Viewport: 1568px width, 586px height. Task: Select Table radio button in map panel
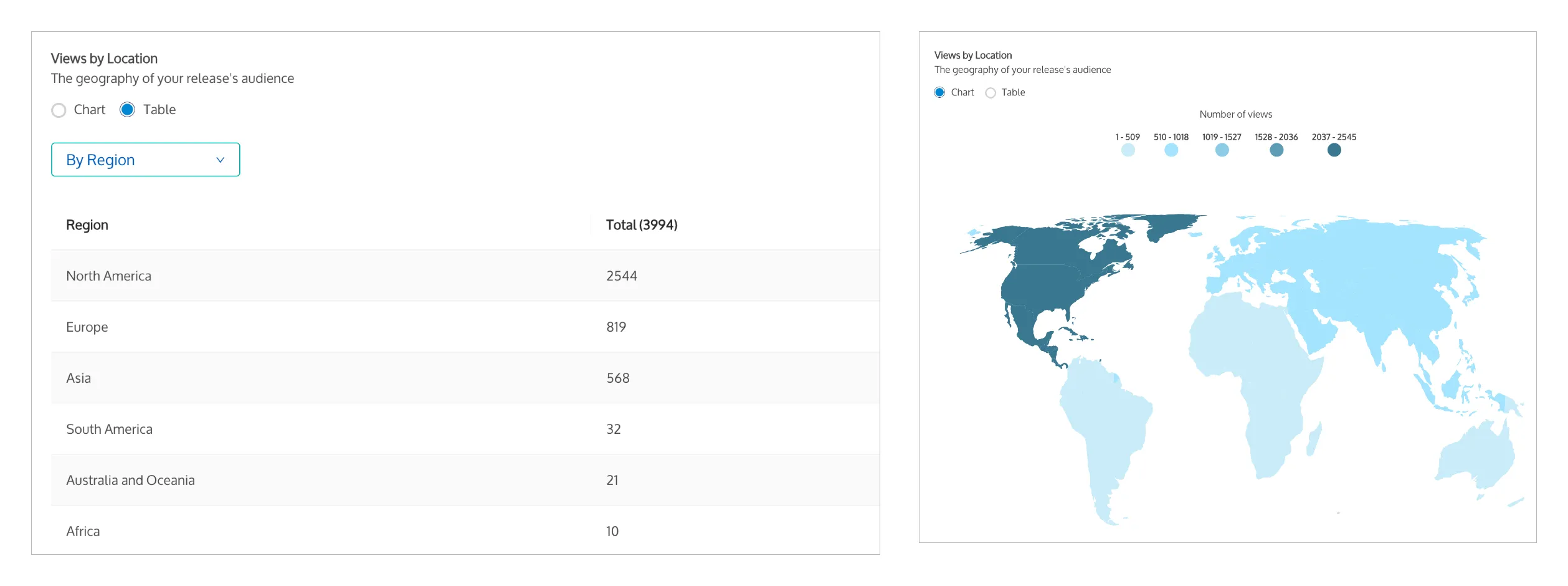(x=991, y=93)
